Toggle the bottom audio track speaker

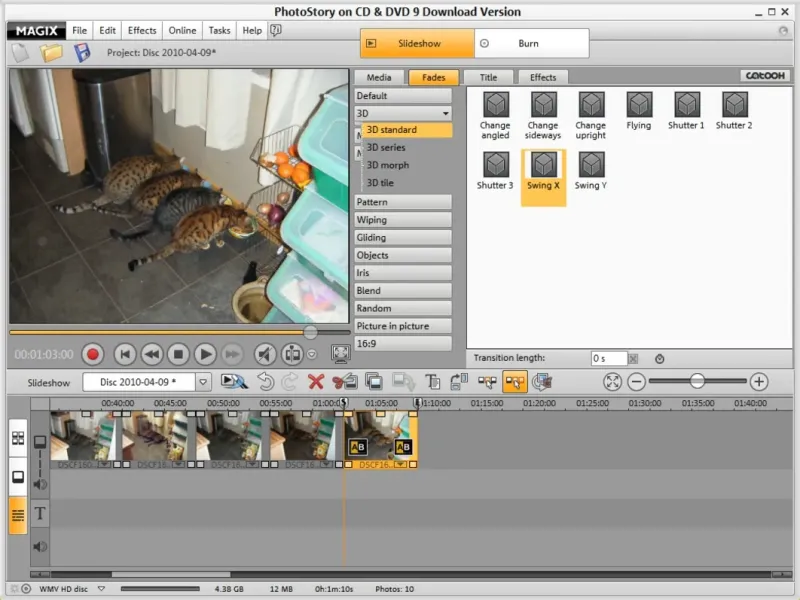pyautogui.click(x=40, y=547)
